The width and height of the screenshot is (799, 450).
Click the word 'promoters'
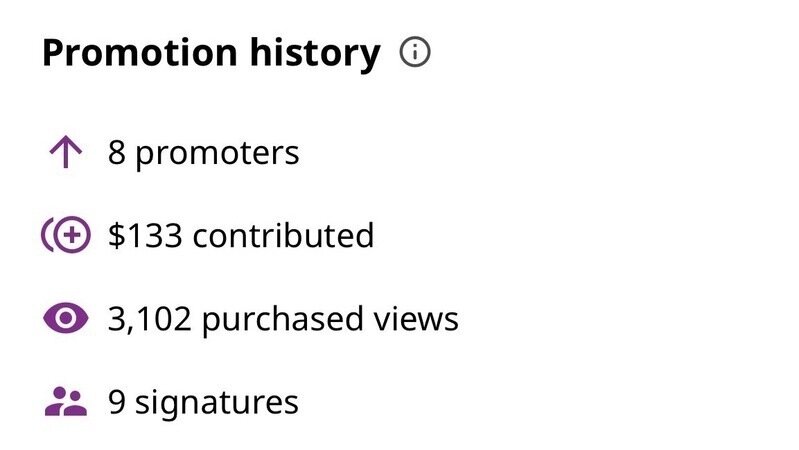pyautogui.click(x=217, y=153)
